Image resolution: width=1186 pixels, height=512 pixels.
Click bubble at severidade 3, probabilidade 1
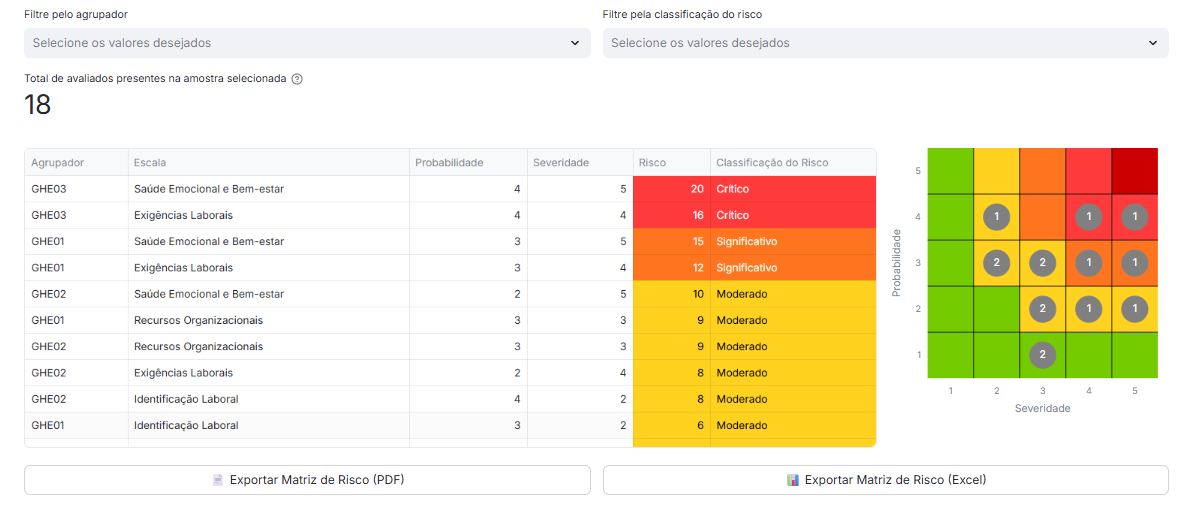pos(1042,354)
